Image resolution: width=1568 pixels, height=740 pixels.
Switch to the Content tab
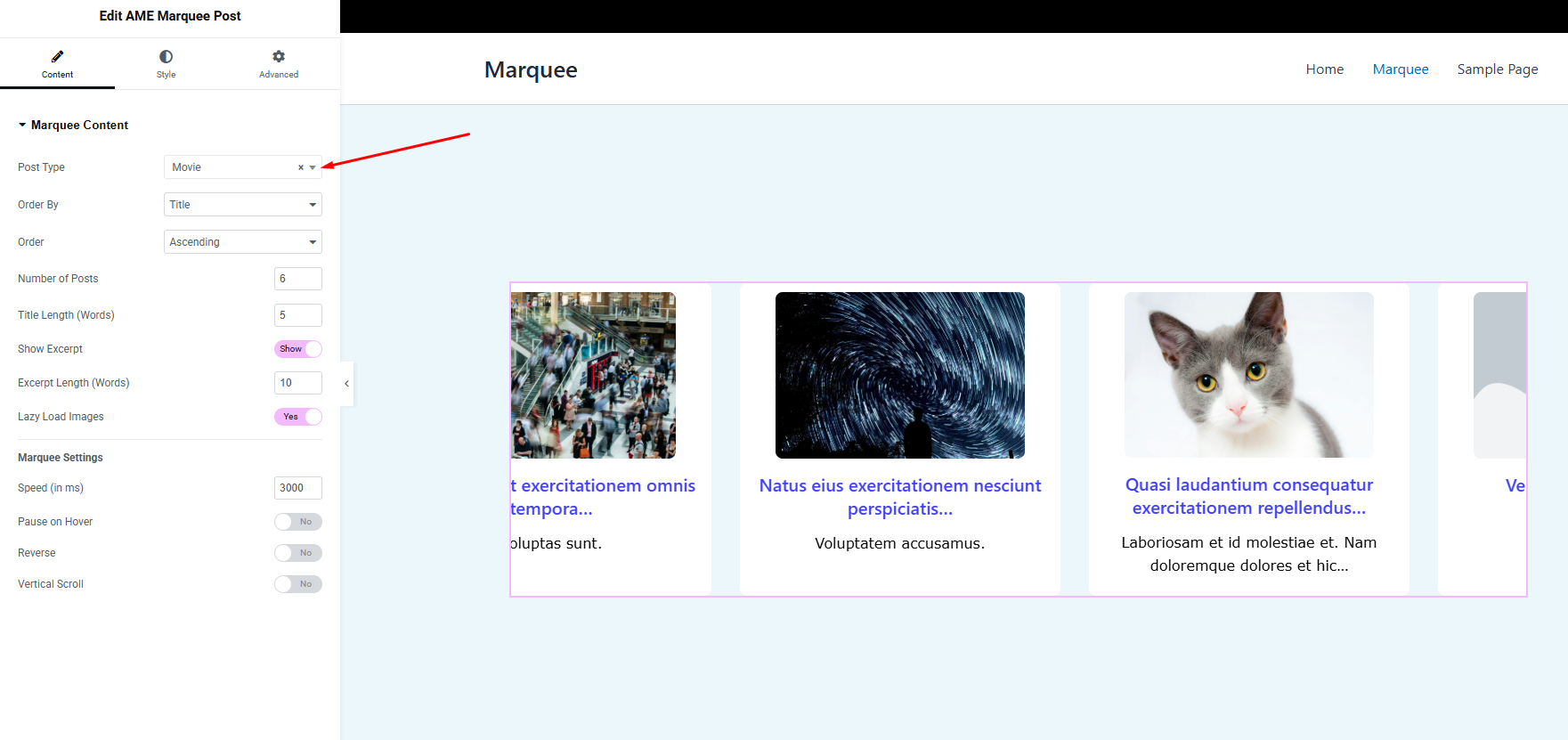(57, 64)
